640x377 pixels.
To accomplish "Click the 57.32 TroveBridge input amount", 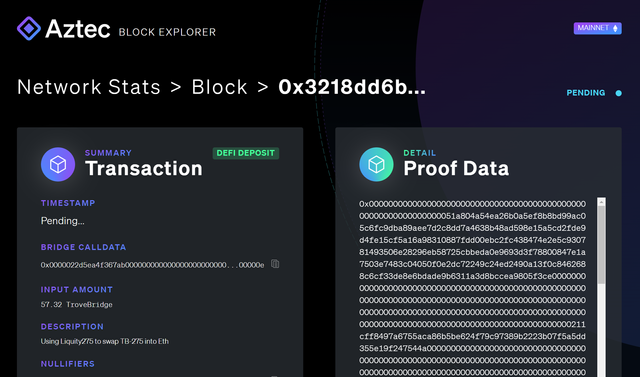I will pyautogui.click(x=76, y=304).
